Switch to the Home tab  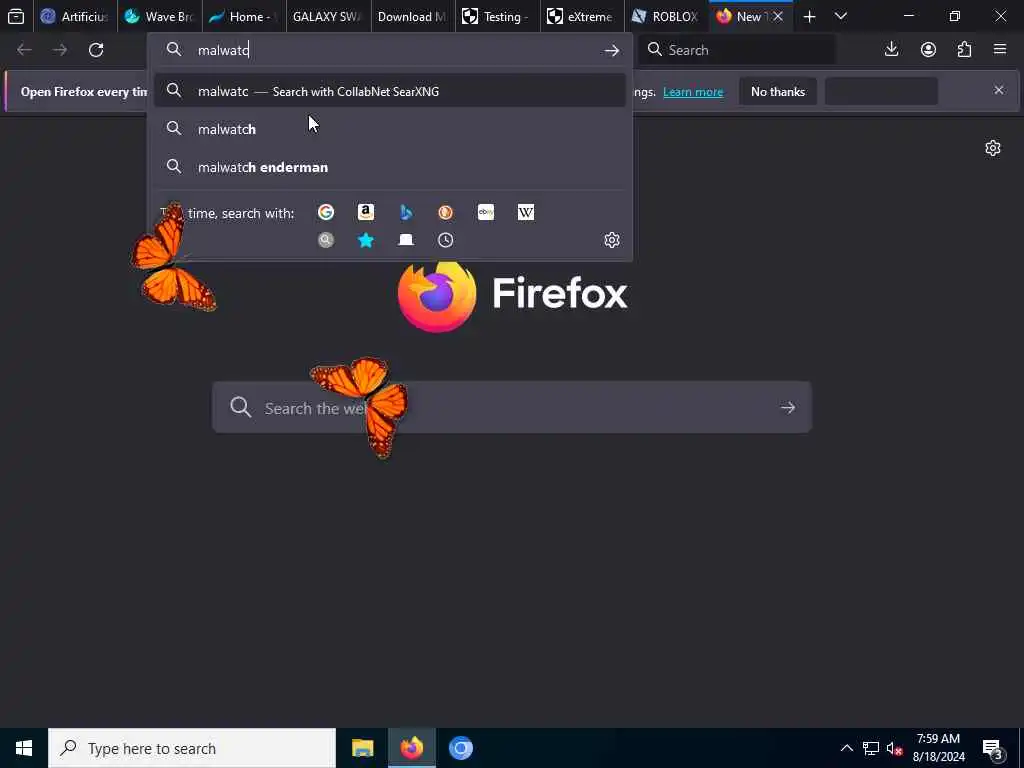point(244,16)
